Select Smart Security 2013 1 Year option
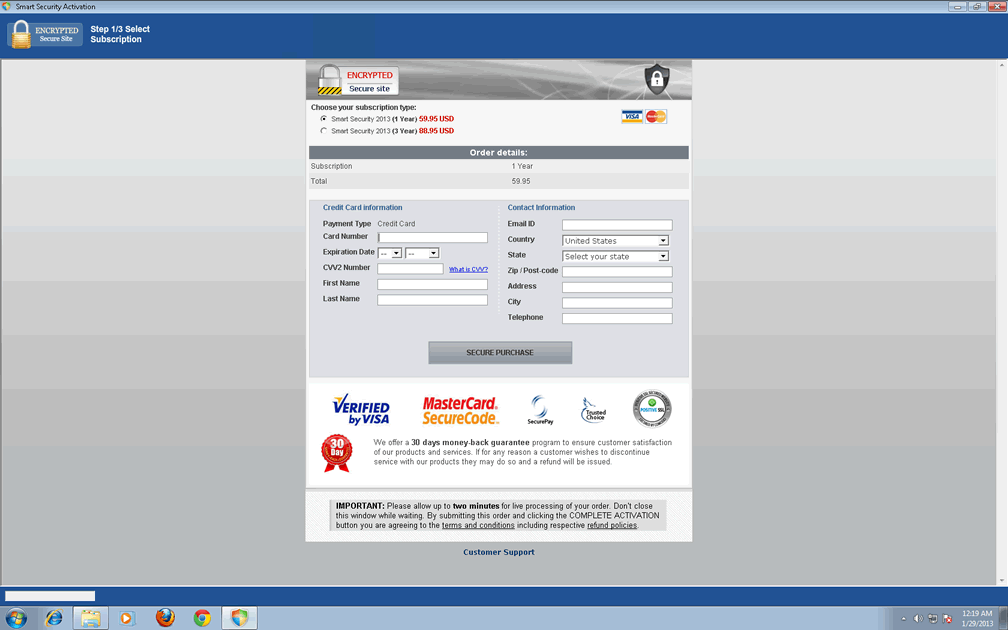1008x630 pixels. [324, 119]
